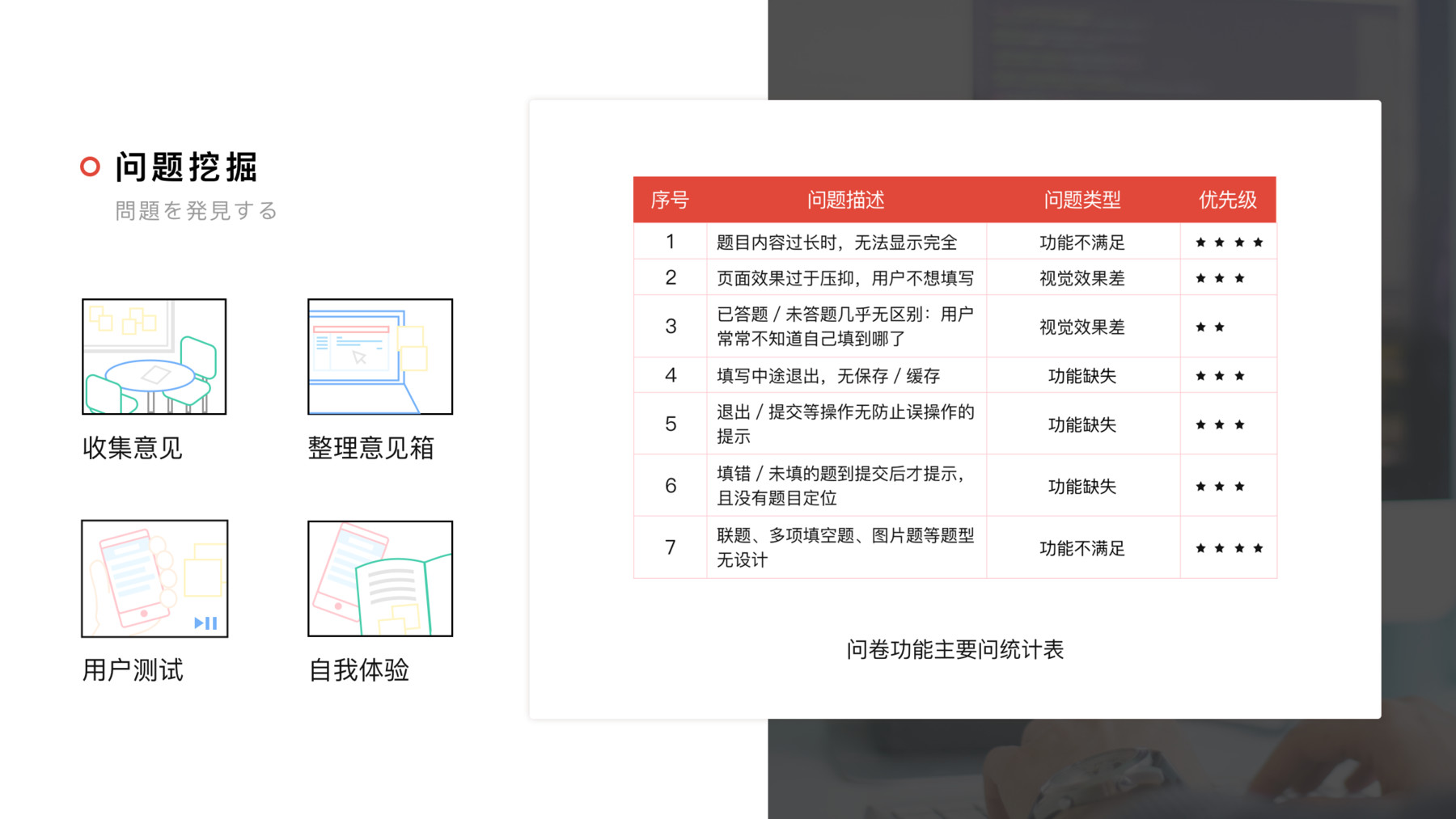Screen dimensions: 1456x819
Task: Click the red circle bullet beside 问题挖掘
Action: (91, 167)
